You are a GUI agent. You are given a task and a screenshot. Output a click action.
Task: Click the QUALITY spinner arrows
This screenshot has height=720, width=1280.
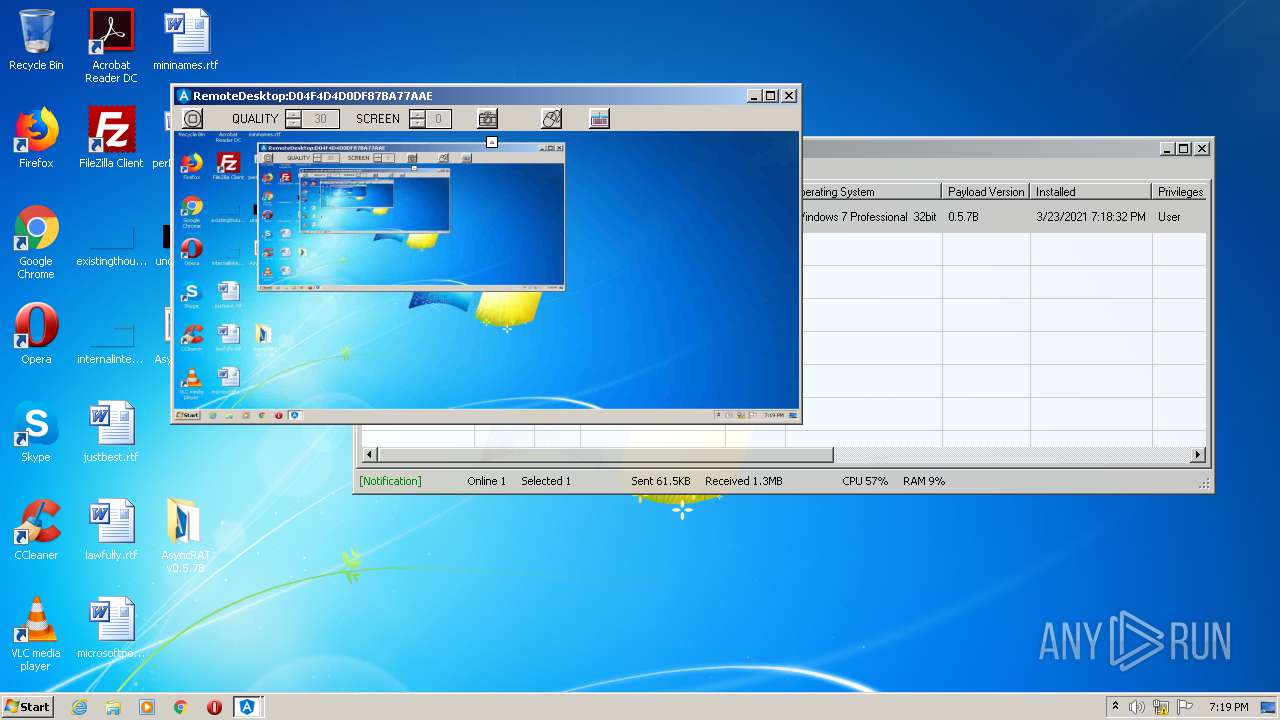(x=294, y=119)
